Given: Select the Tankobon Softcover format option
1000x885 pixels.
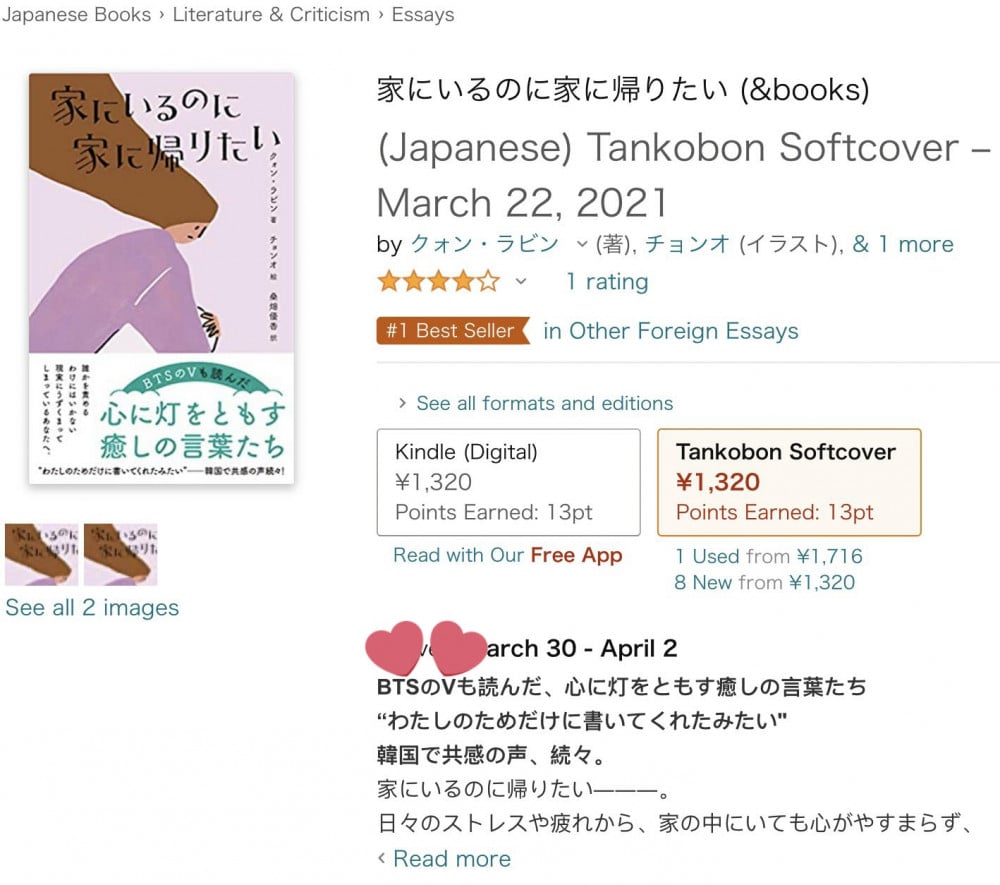Looking at the screenshot, I should (789, 482).
